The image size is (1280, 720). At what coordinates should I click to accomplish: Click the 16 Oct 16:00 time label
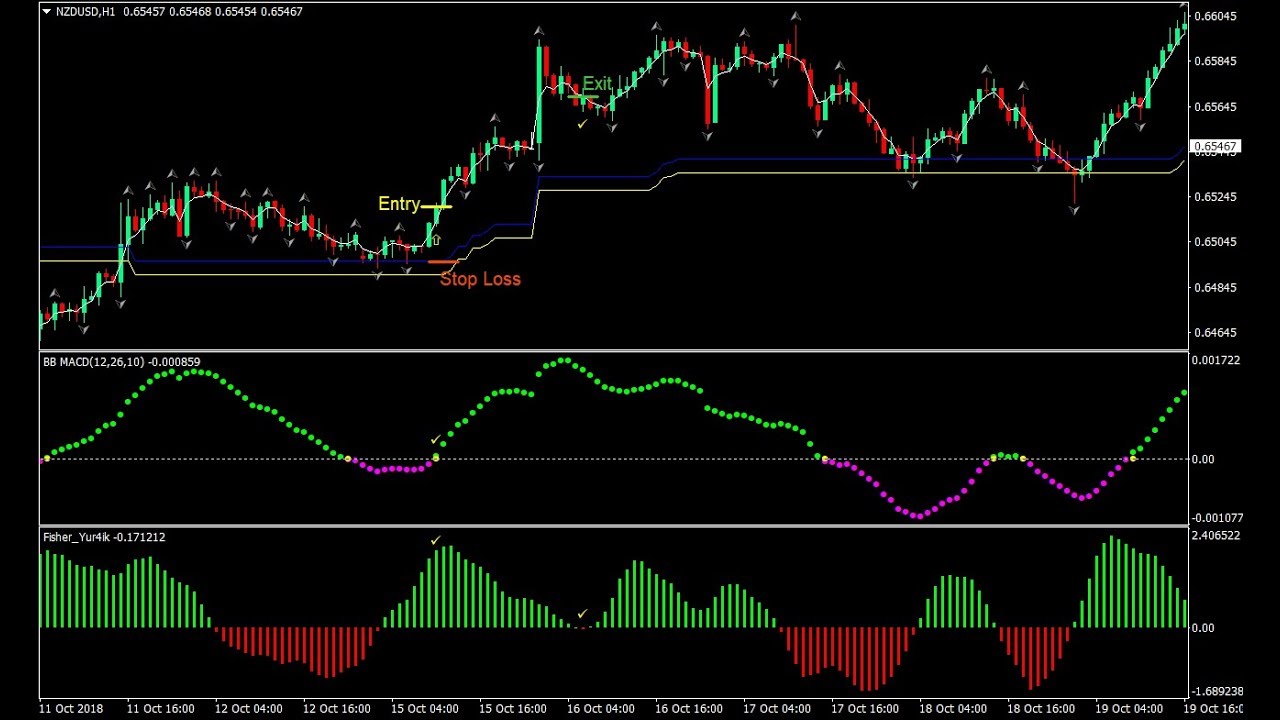(x=688, y=710)
